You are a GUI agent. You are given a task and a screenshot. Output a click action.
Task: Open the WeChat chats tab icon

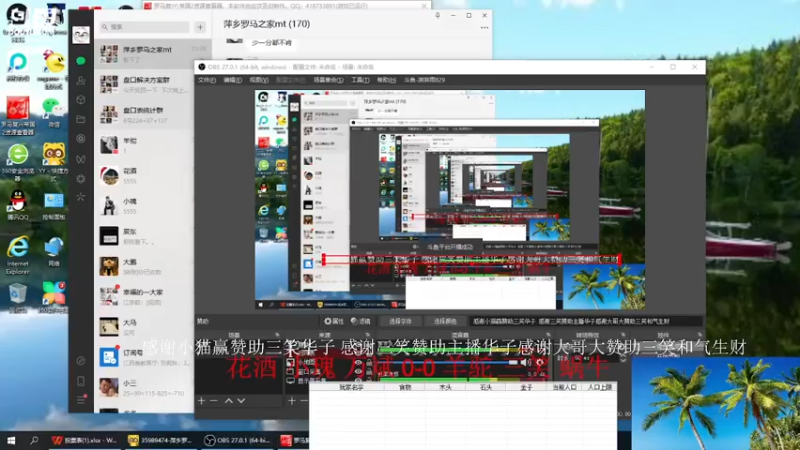pyautogui.click(x=81, y=61)
